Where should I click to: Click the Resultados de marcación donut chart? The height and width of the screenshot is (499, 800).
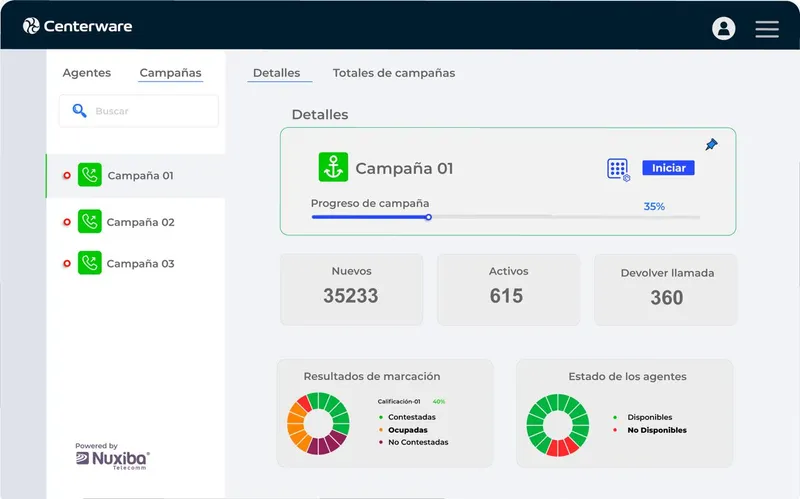tap(318, 423)
